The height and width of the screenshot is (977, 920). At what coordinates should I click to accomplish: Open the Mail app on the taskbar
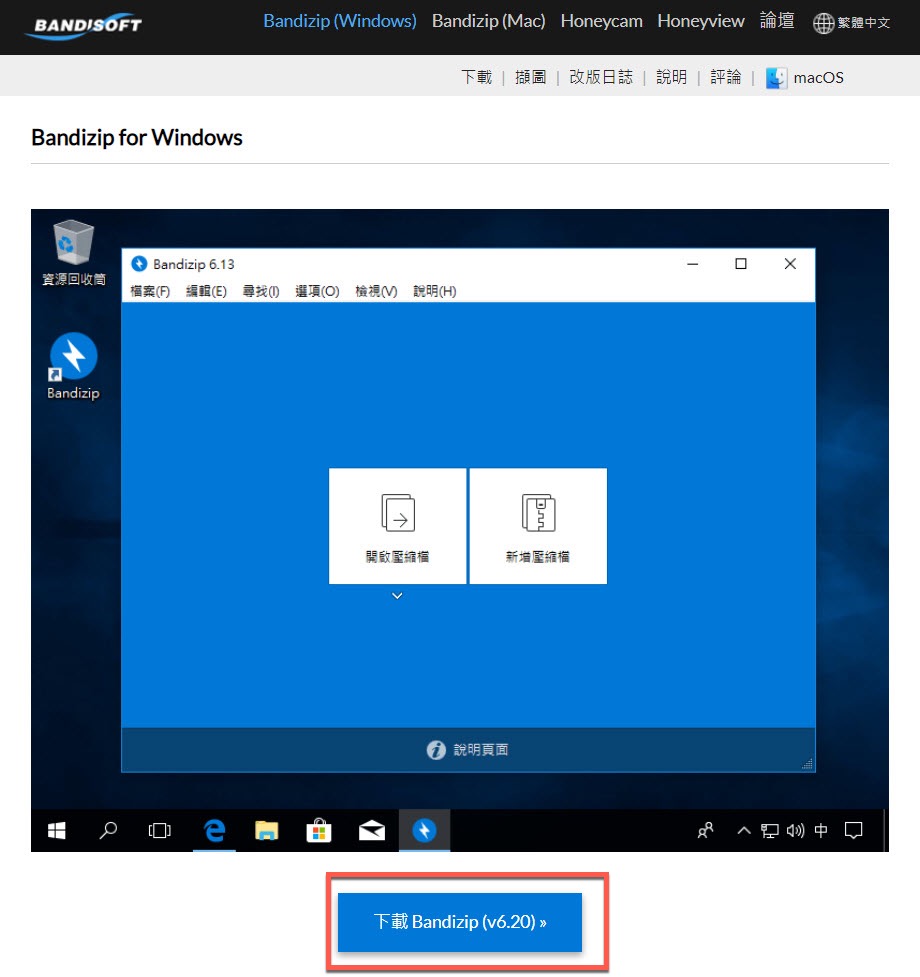(372, 831)
